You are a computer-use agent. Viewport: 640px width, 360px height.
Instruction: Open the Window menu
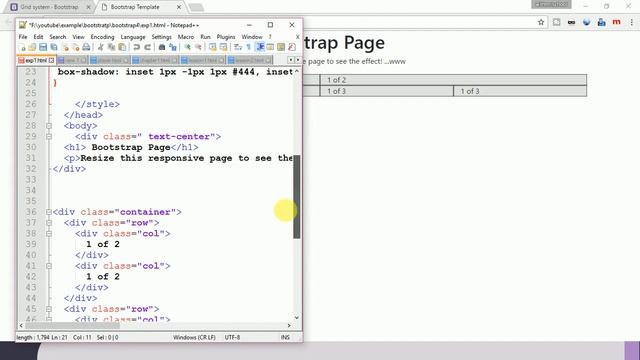(252, 37)
